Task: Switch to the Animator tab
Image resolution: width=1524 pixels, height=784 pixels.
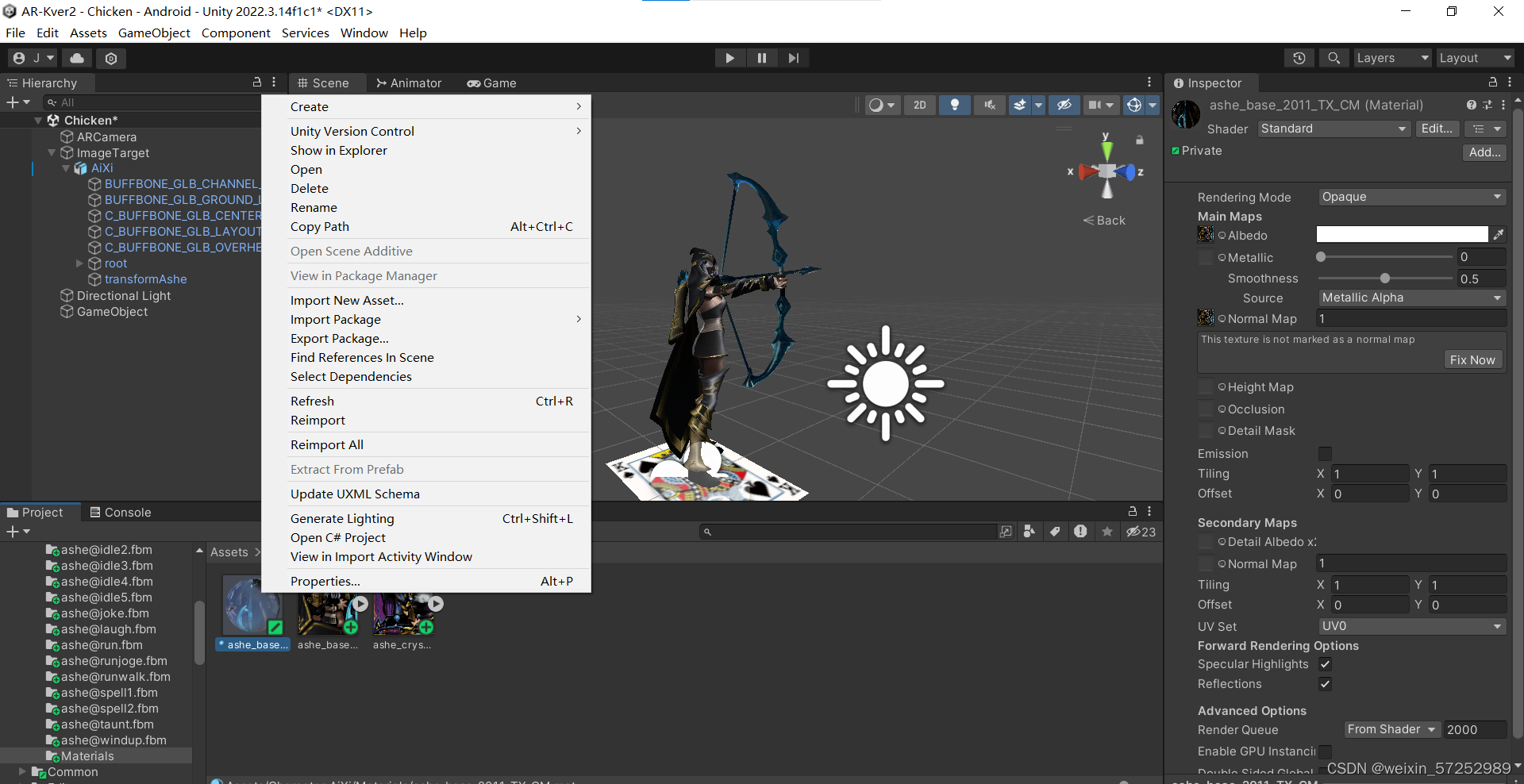Action: click(409, 83)
